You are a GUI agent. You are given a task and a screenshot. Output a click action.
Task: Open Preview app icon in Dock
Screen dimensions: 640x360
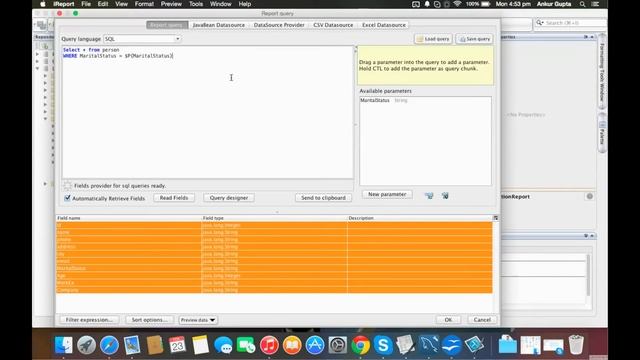click(132, 345)
